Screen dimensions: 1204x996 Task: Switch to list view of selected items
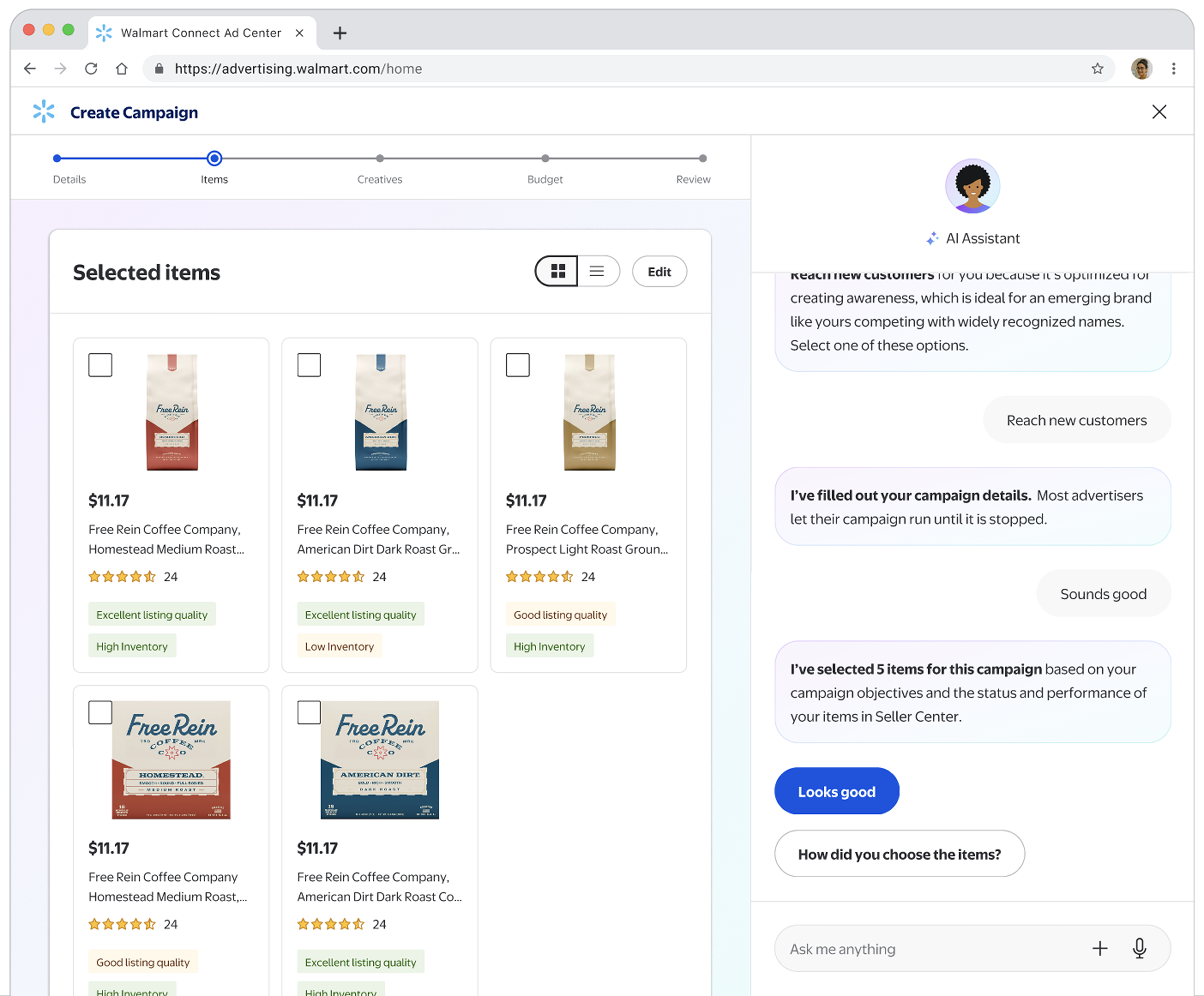click(x=598, y=271)
